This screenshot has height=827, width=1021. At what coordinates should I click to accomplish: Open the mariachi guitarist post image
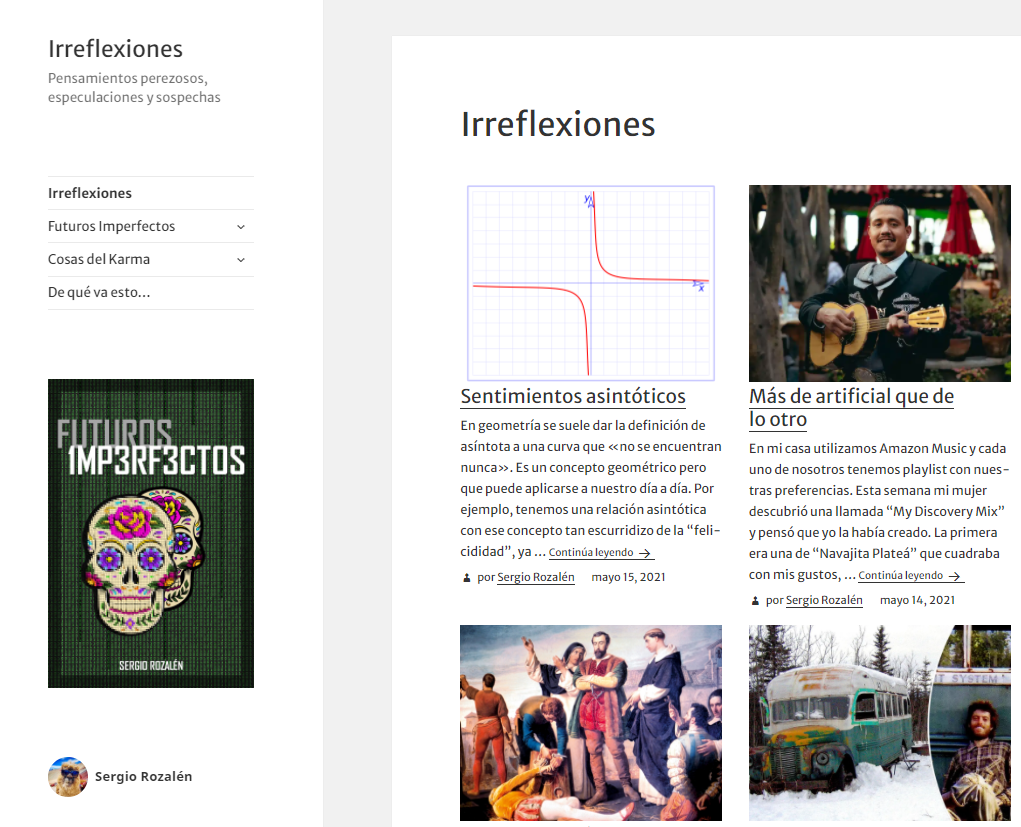(880, 283)
